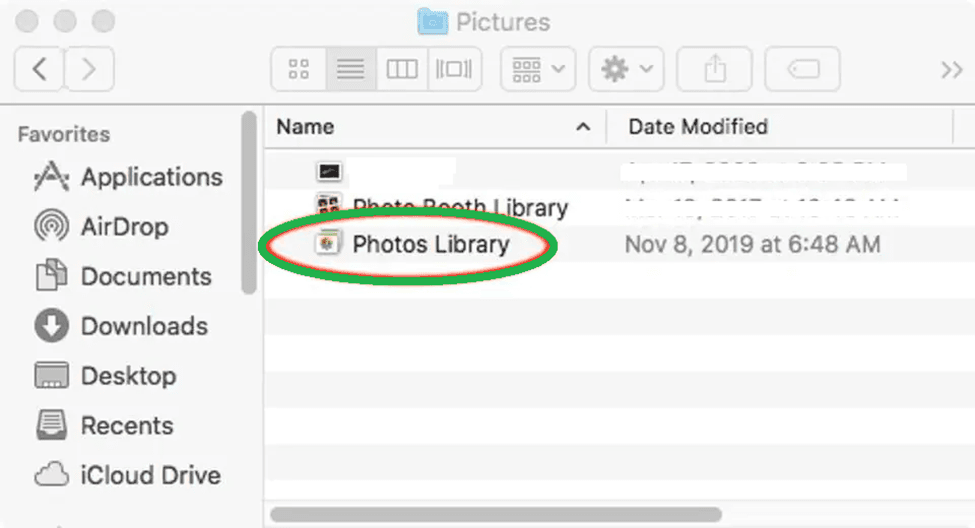Open the group-by arrangement dropdown

[x=538, y=69]
